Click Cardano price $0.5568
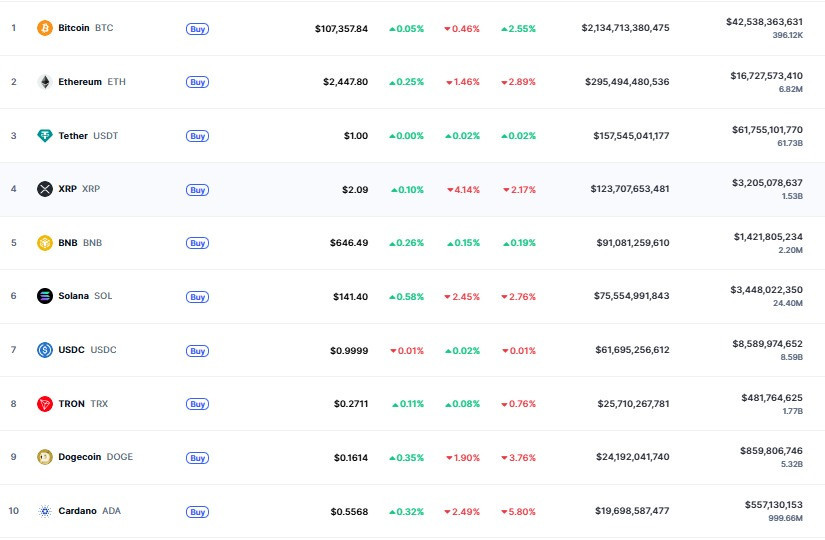This screenshot has height=540, width=825. pos(349,512)
